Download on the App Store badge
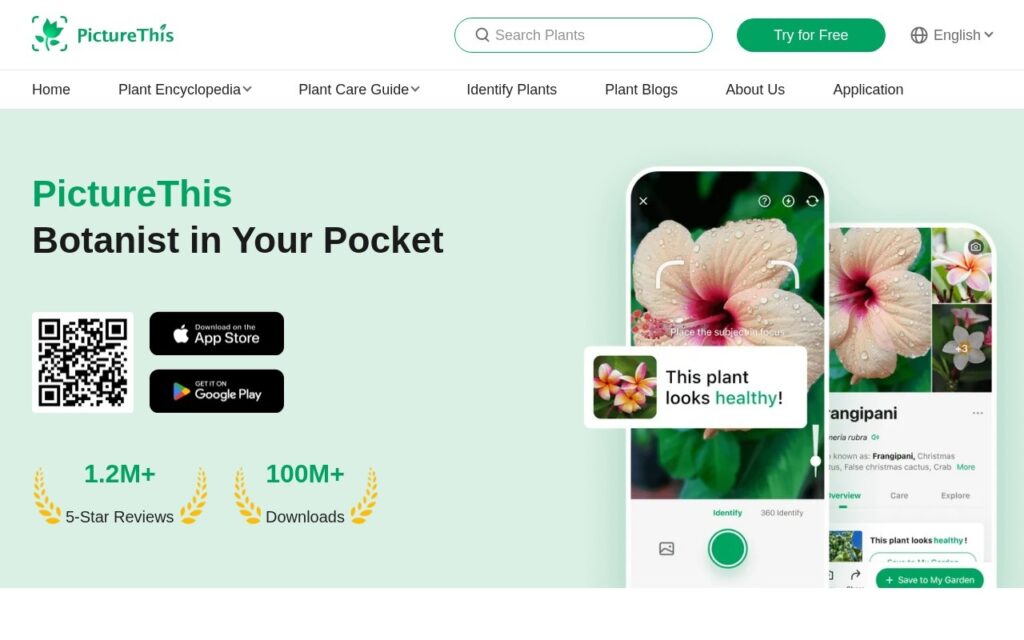Image resolution: width=1024 pixels, height=640 pixels. 217,334
